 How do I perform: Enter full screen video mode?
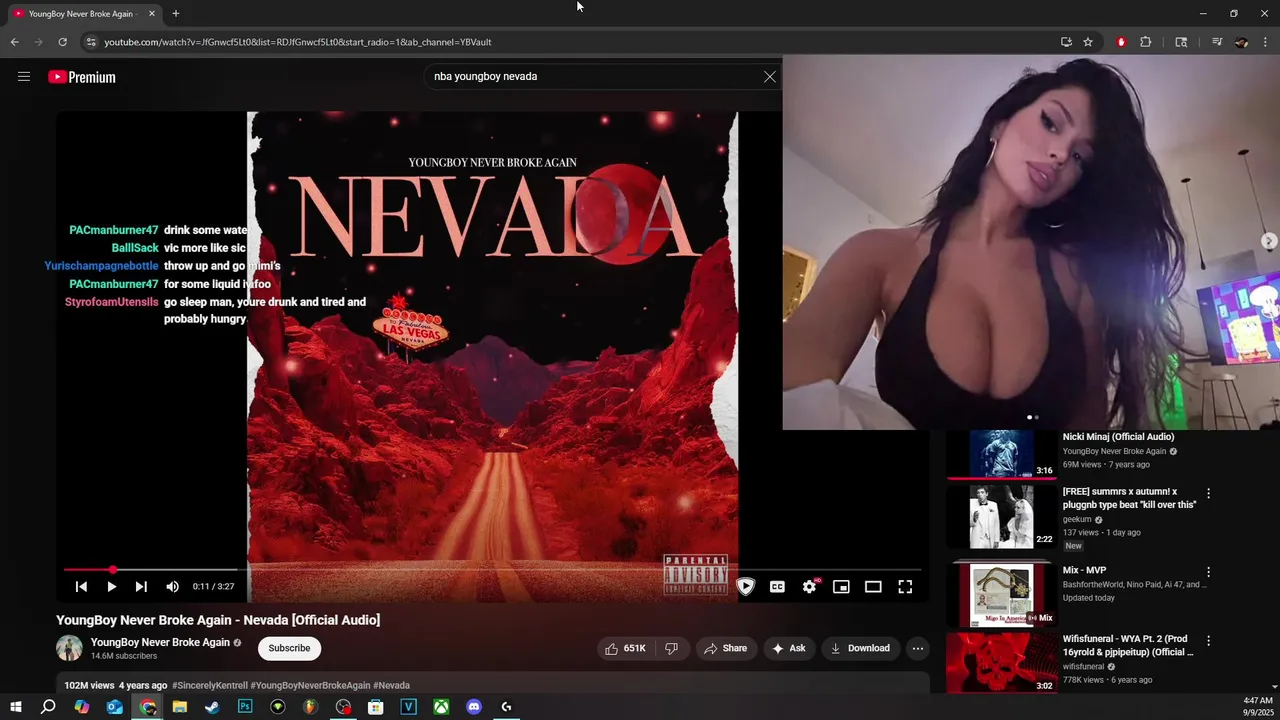click(x=905, y=587)
